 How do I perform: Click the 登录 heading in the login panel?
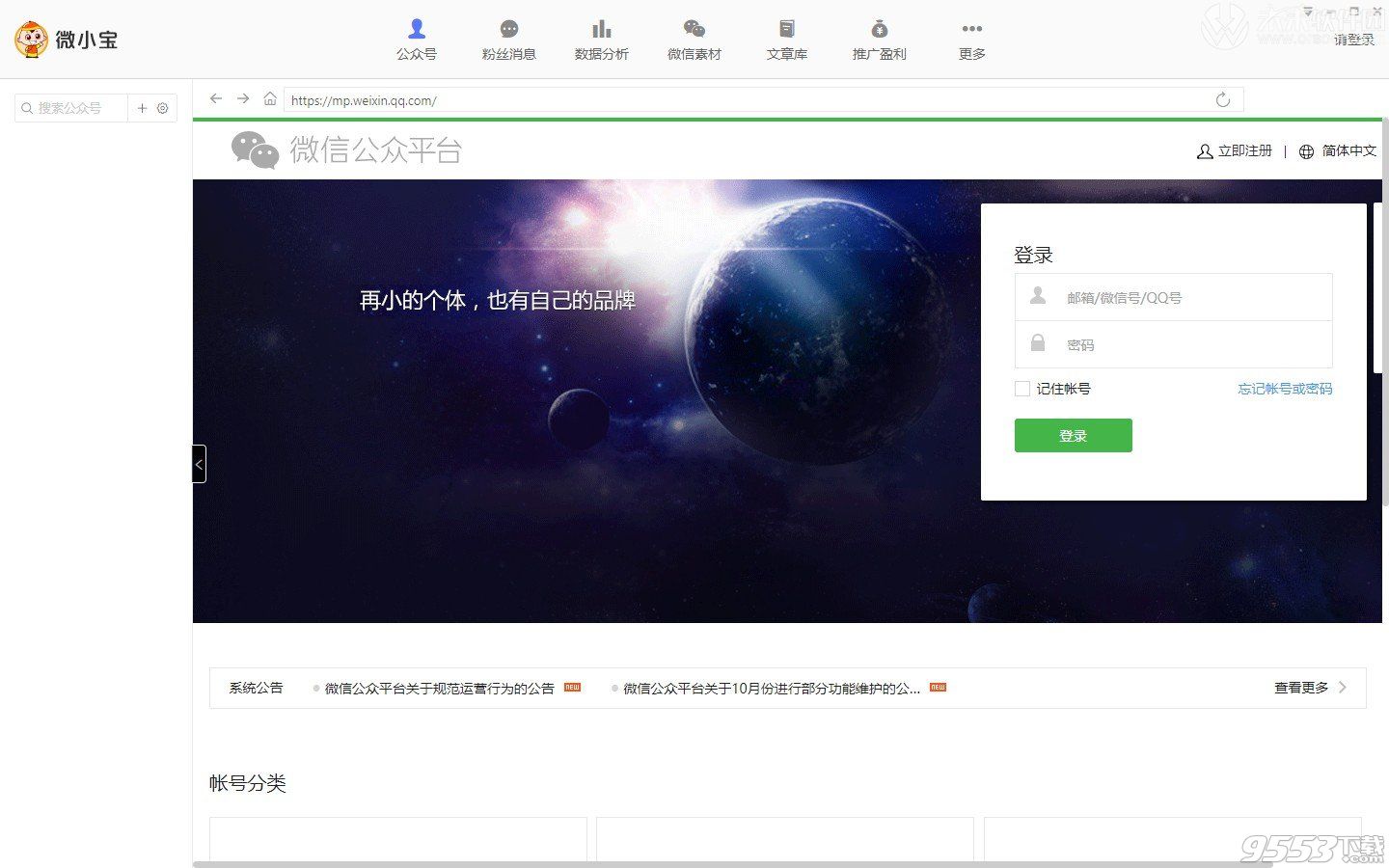[x=1033, y=256]
